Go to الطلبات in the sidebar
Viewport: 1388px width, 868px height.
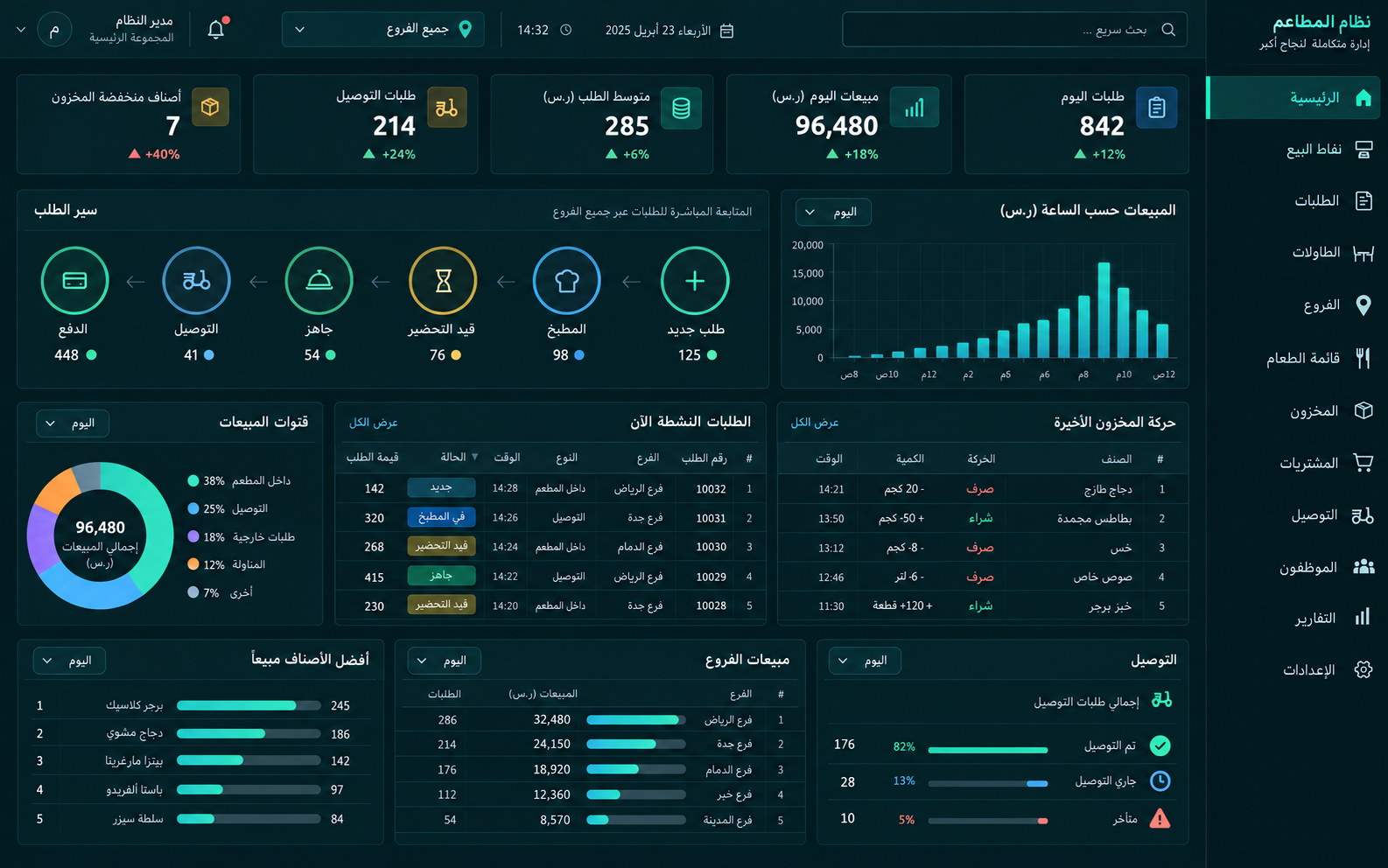tap(1293, 201)
